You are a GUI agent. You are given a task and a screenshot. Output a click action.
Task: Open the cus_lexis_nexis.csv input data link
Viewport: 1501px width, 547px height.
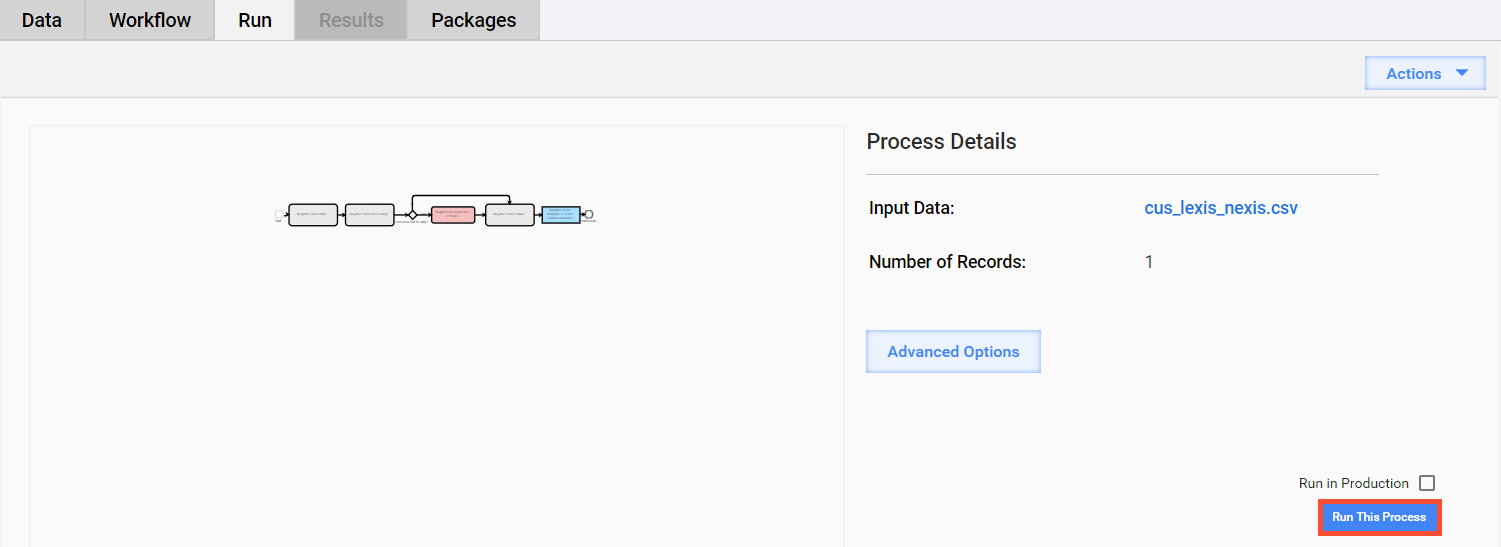tap(1221, 208)
